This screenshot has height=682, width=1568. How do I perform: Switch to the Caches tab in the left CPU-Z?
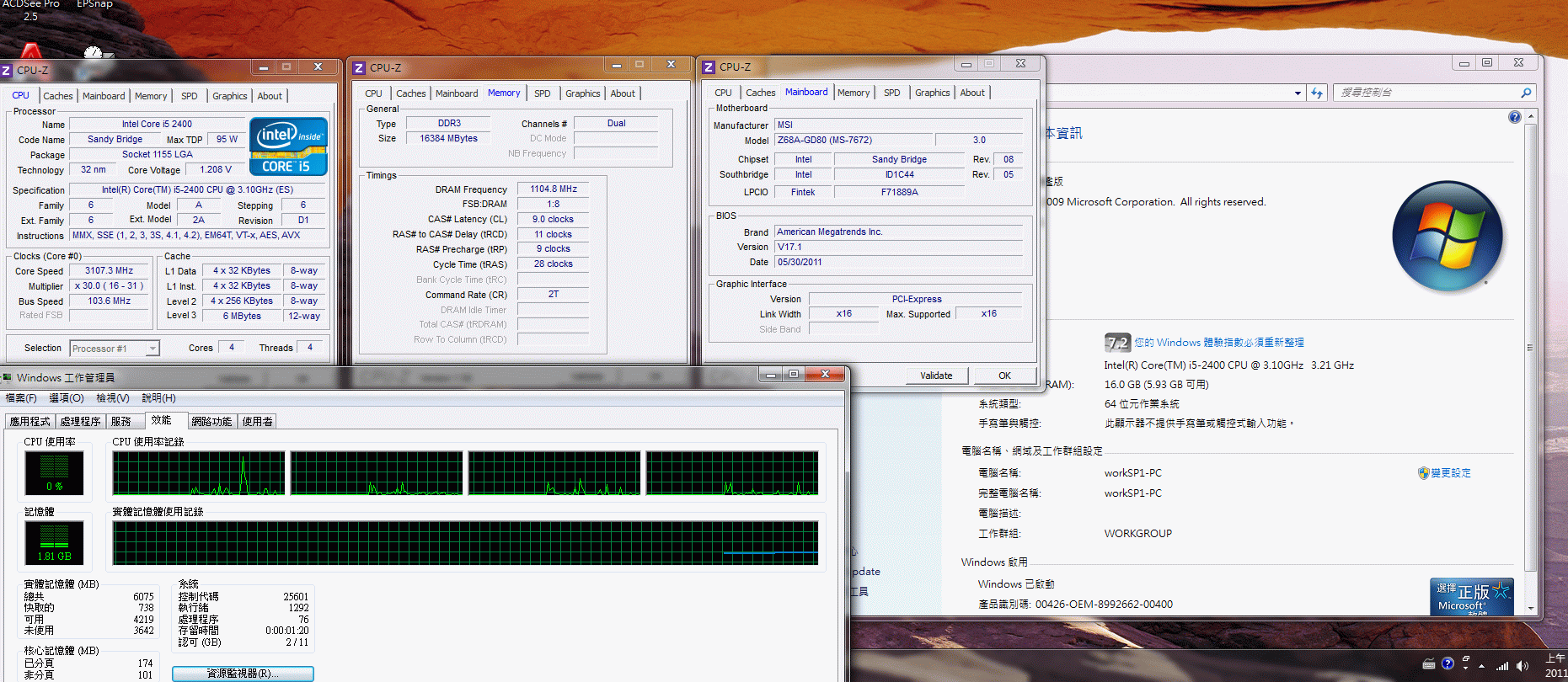[58, 96]
